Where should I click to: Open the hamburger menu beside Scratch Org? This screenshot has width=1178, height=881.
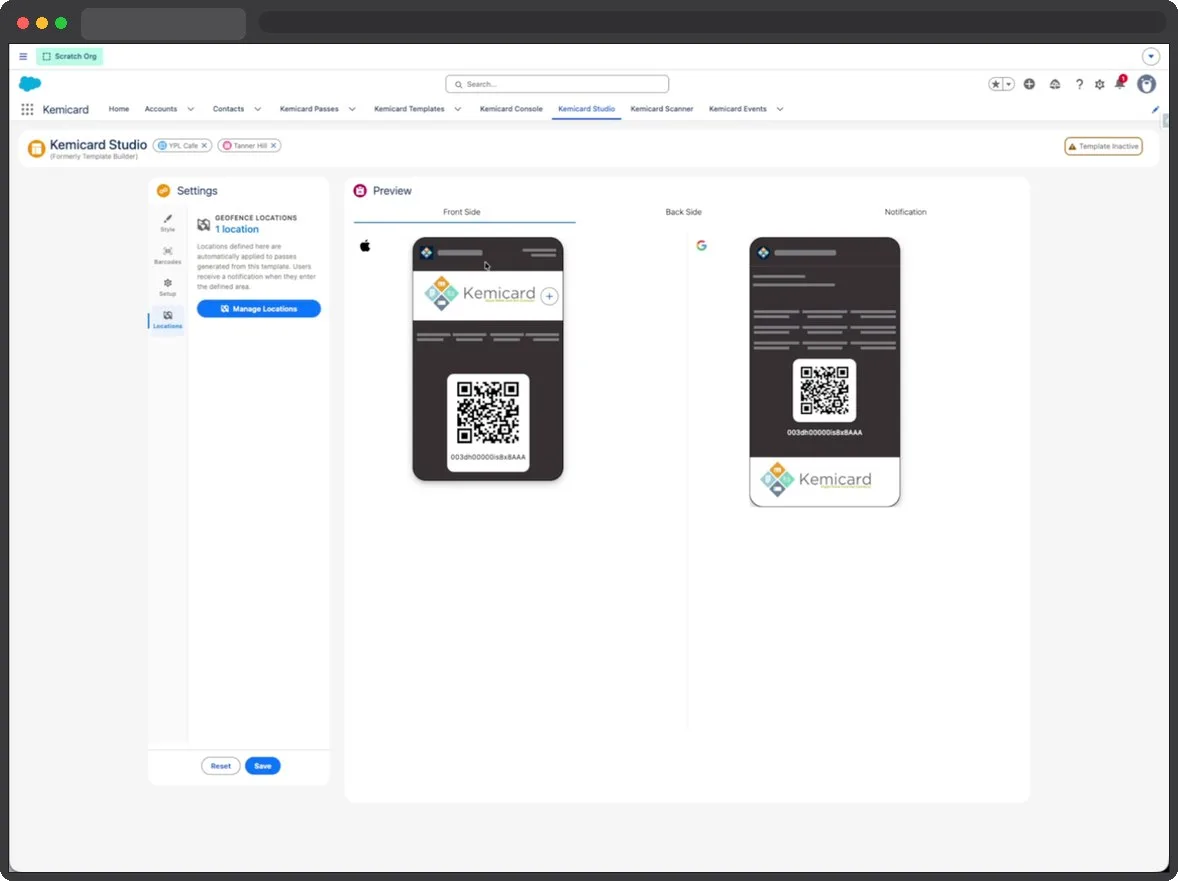point(23,56)
